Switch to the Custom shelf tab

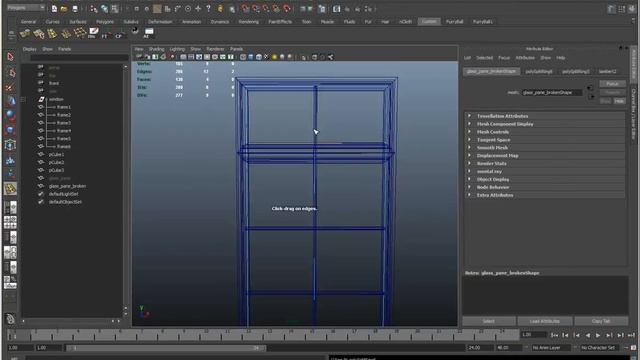click(x=429, y=21)
